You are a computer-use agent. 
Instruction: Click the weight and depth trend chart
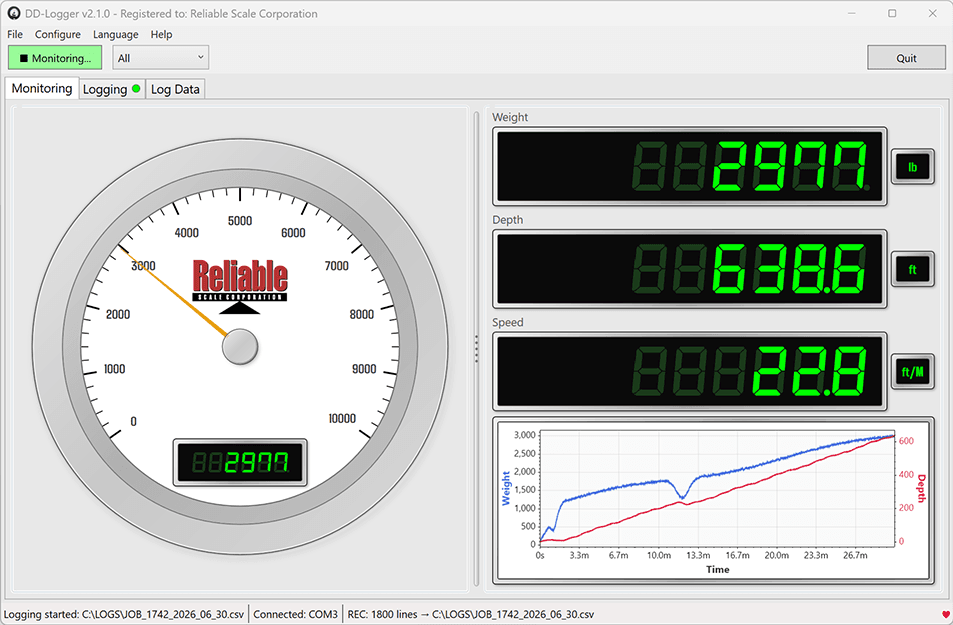pyautogui.click(x=714, y=500)
